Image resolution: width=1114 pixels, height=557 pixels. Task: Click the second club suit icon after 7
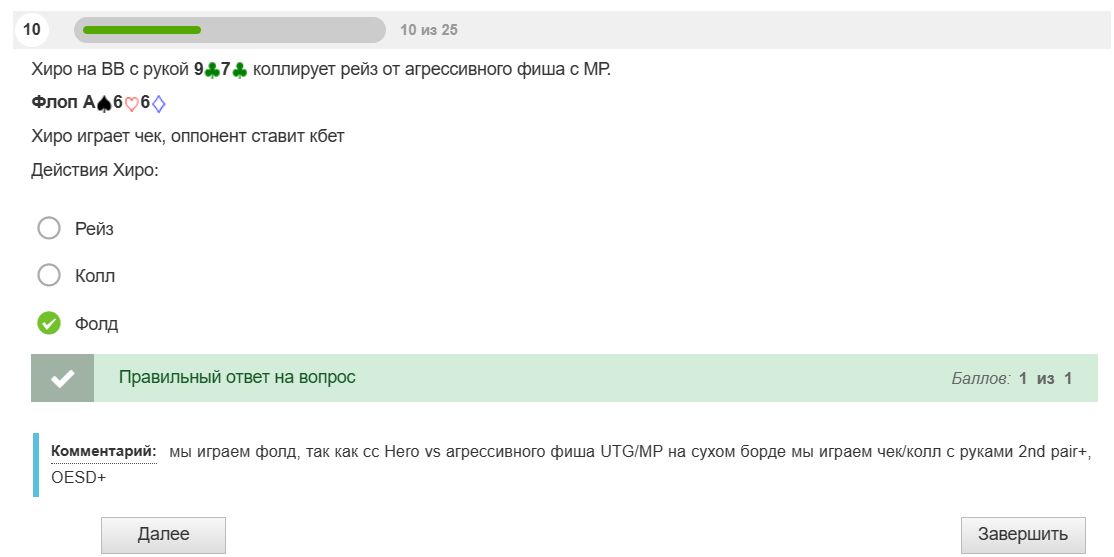click(239, 70)
